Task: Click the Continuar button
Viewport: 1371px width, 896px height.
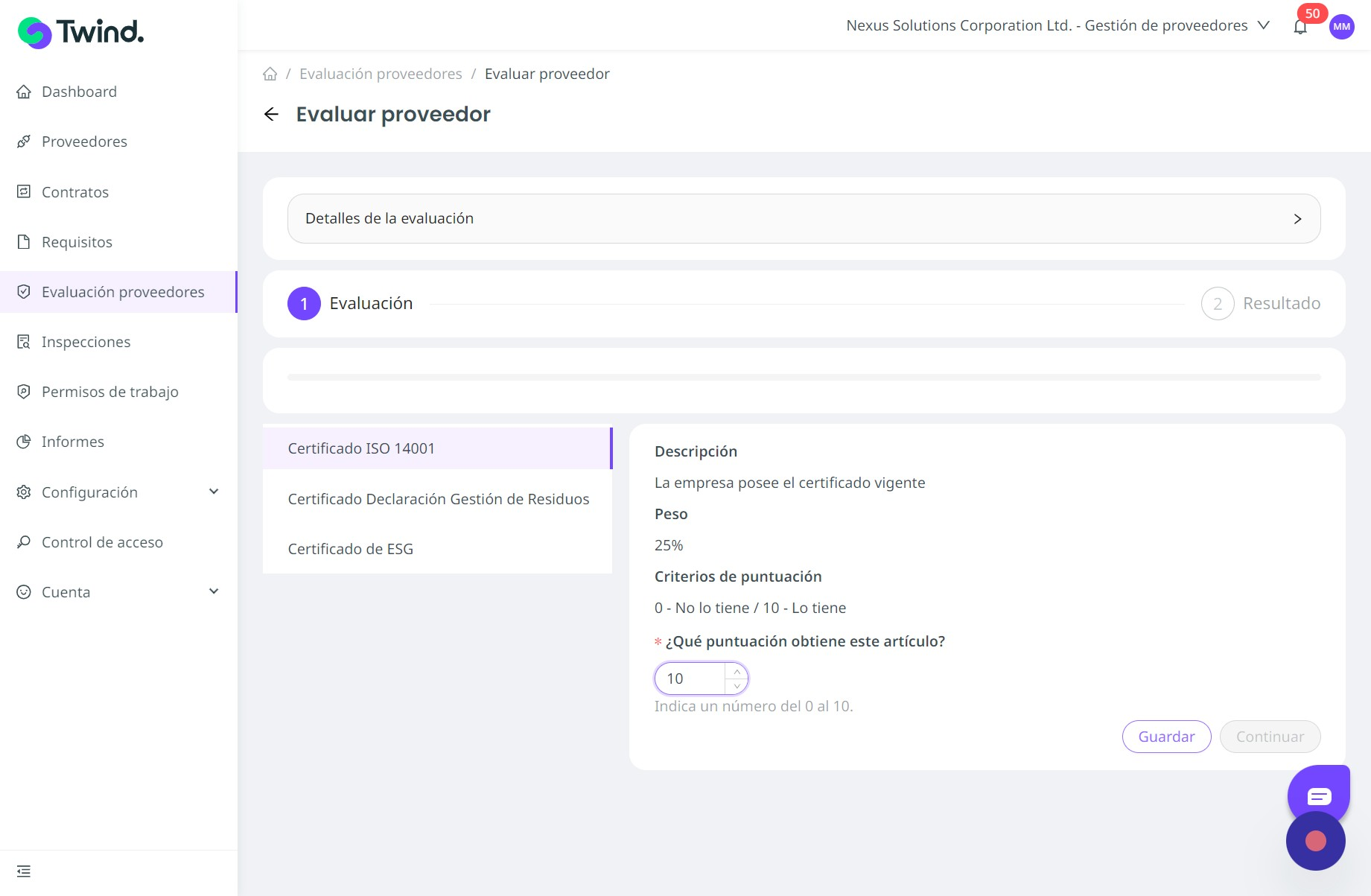Action: point(1270,737)
